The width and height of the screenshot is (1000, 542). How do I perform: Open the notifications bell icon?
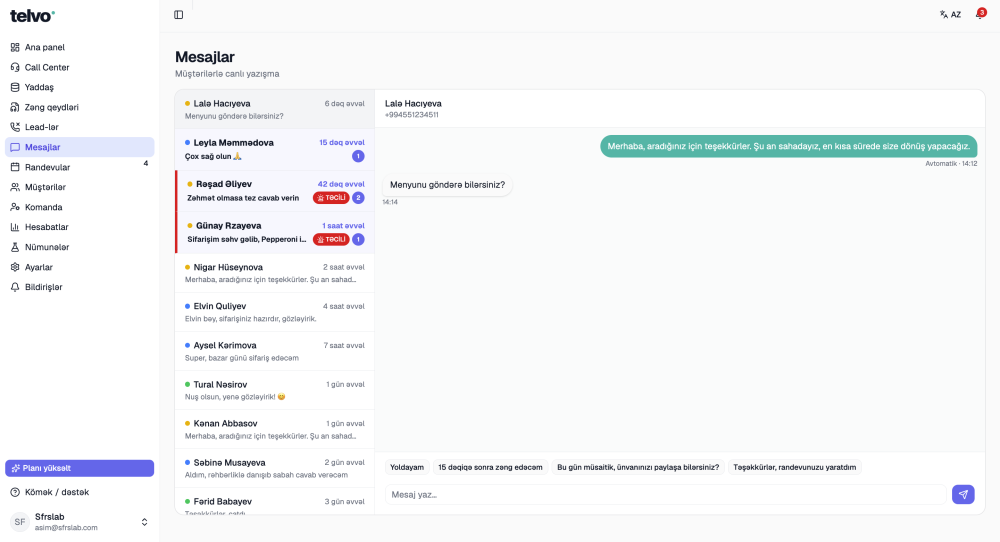[x=980, y=14]
